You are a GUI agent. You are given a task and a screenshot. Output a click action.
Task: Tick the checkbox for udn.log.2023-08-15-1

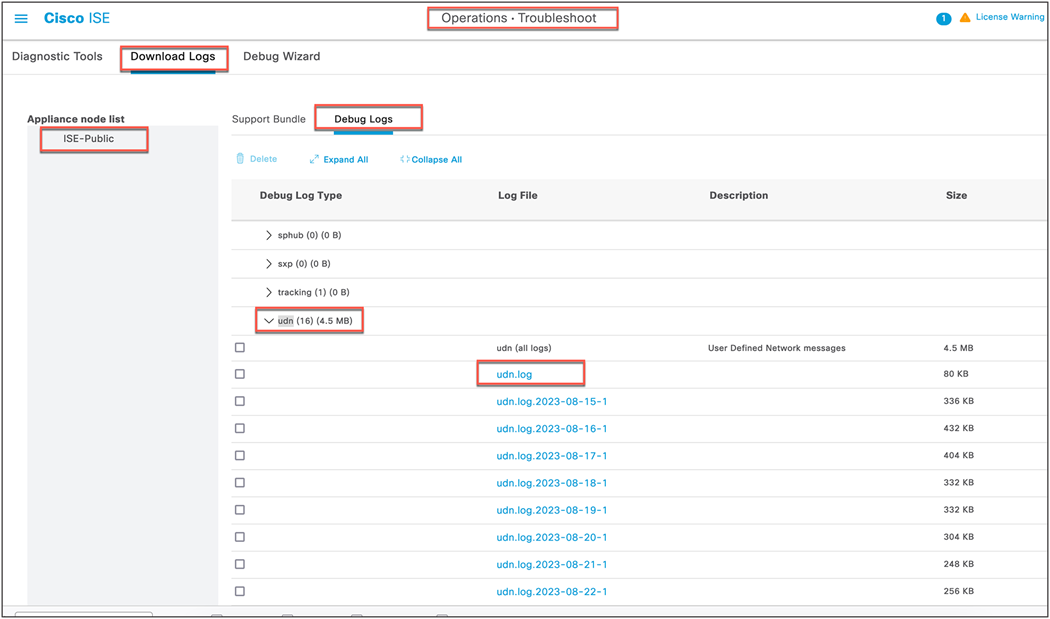point(240,401)
